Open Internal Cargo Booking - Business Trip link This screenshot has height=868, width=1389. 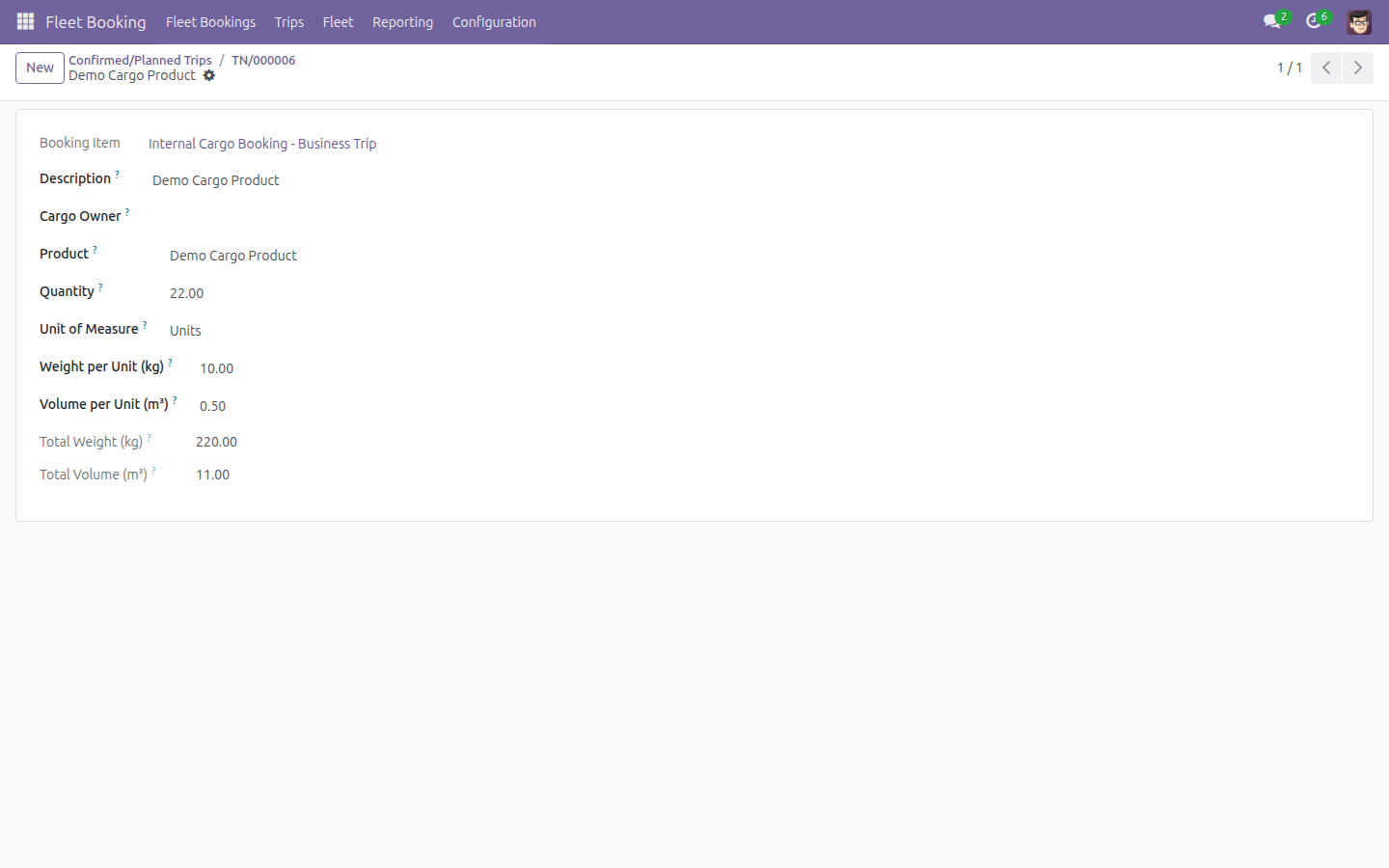[x=262, y=144]
